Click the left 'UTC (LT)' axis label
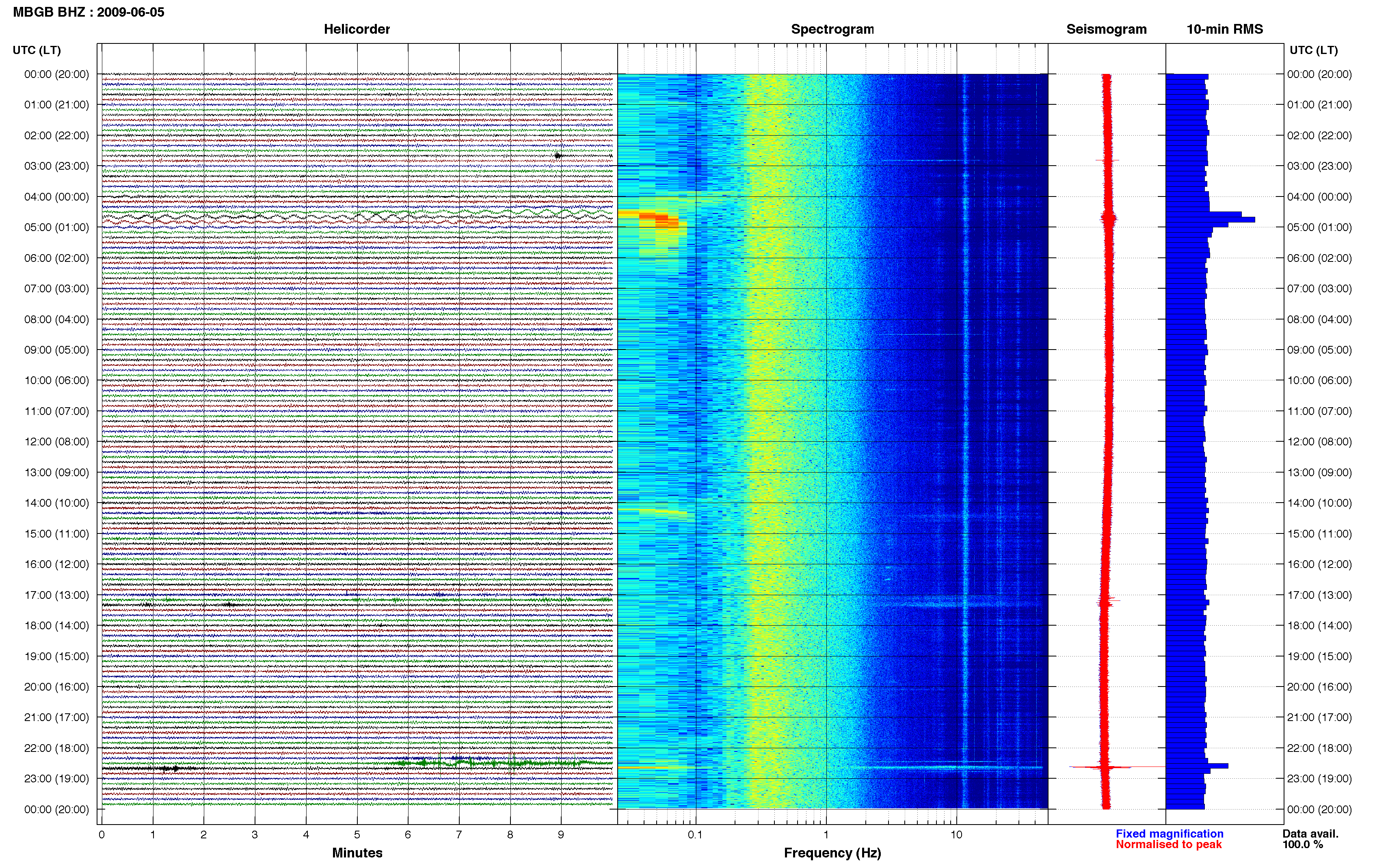Viewport: 1388px width, 868px height. pyautogui.click(x=37, y=50)
